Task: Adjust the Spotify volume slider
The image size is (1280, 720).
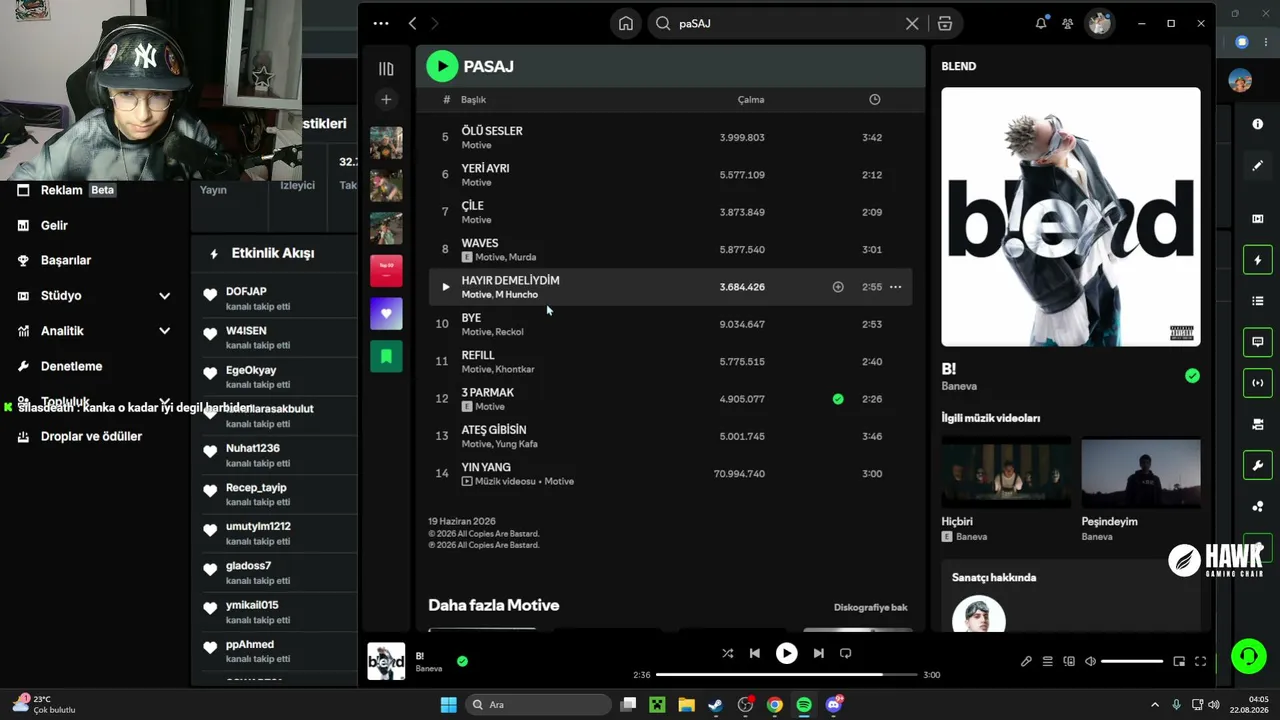Action: [x=1132, y=661]
